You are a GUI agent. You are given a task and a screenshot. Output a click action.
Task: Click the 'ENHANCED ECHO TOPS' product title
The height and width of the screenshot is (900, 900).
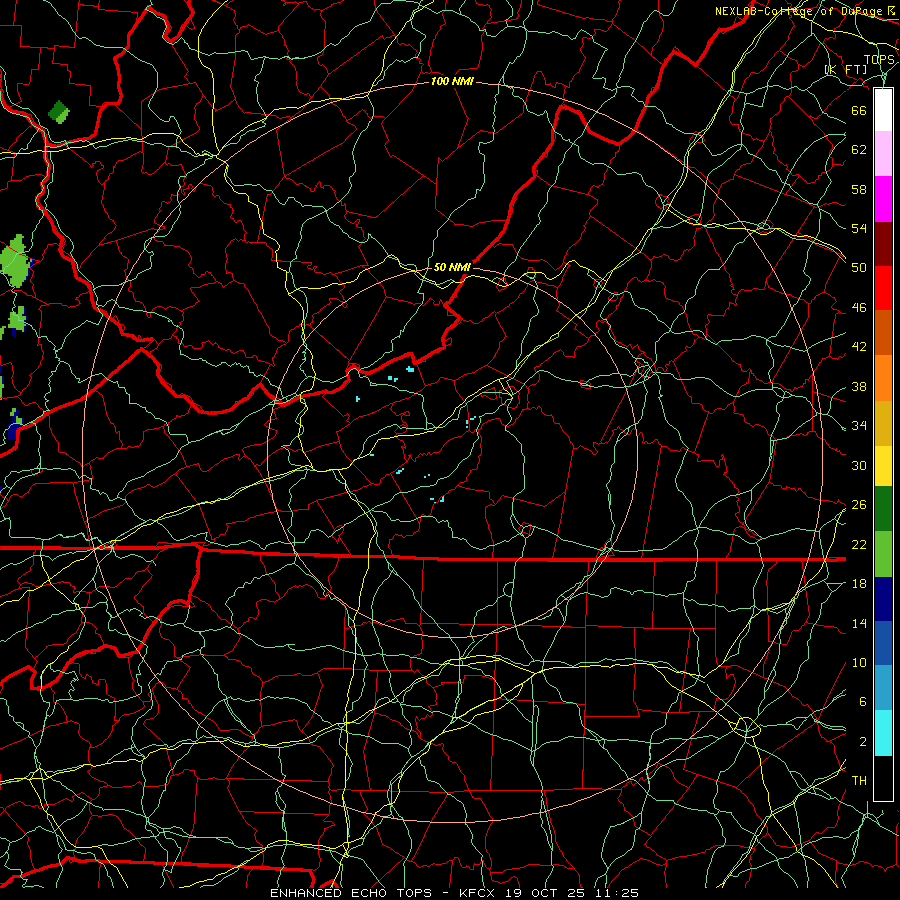pyautogui.click(x=351, y=893)
